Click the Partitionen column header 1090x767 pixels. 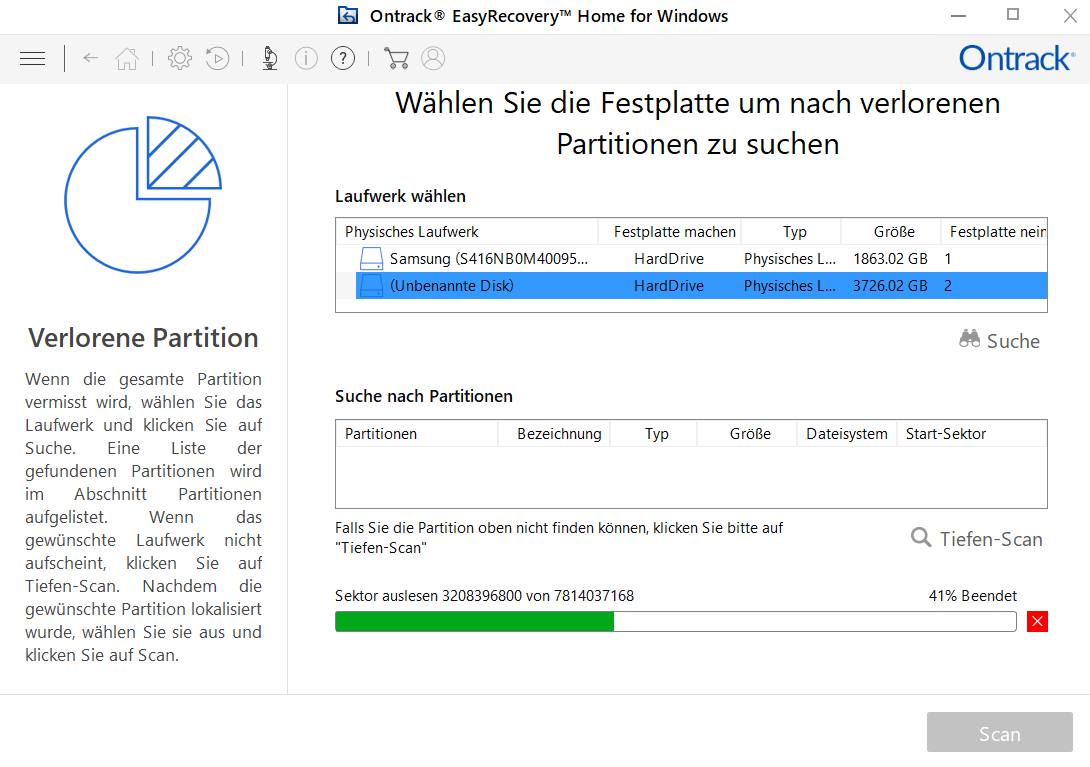click(x=417, y=433)
